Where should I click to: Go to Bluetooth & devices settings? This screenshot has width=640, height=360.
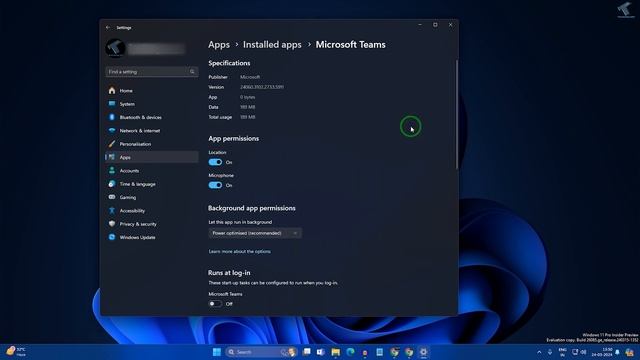(x=152, y=117)
